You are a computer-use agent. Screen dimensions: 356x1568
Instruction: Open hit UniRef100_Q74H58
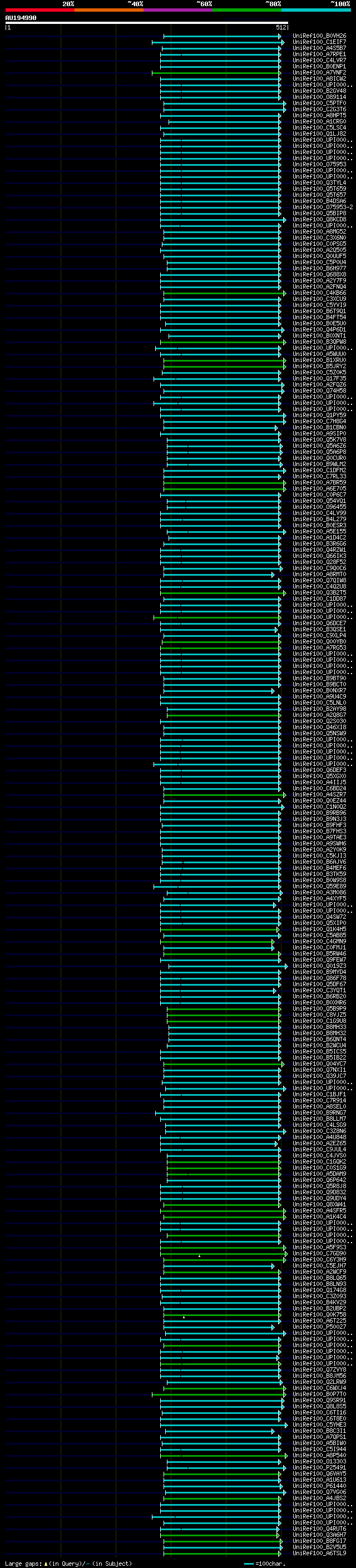pos(319,391)
